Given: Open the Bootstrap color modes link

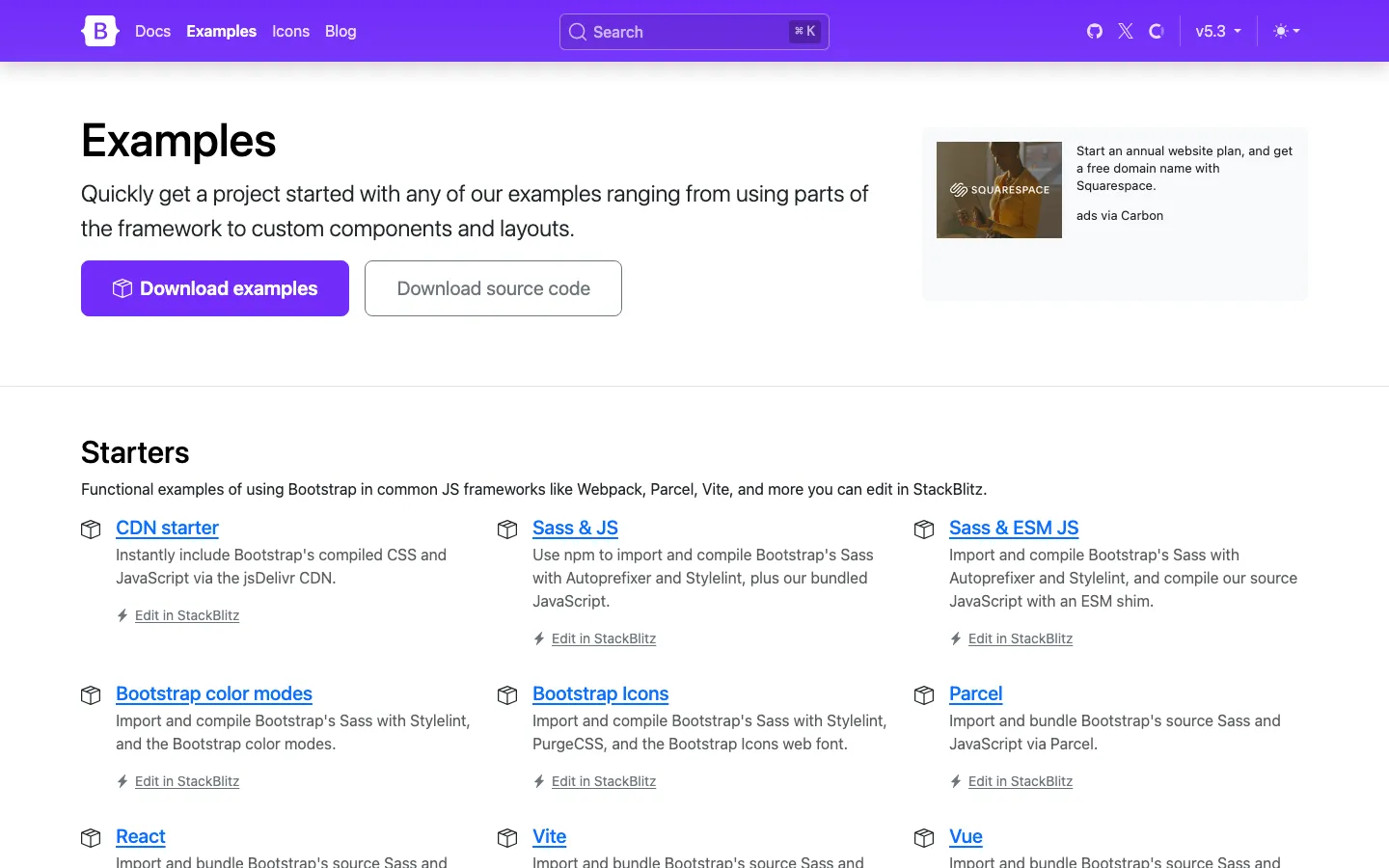Looking at the screenshot, I should click(214, 693).
